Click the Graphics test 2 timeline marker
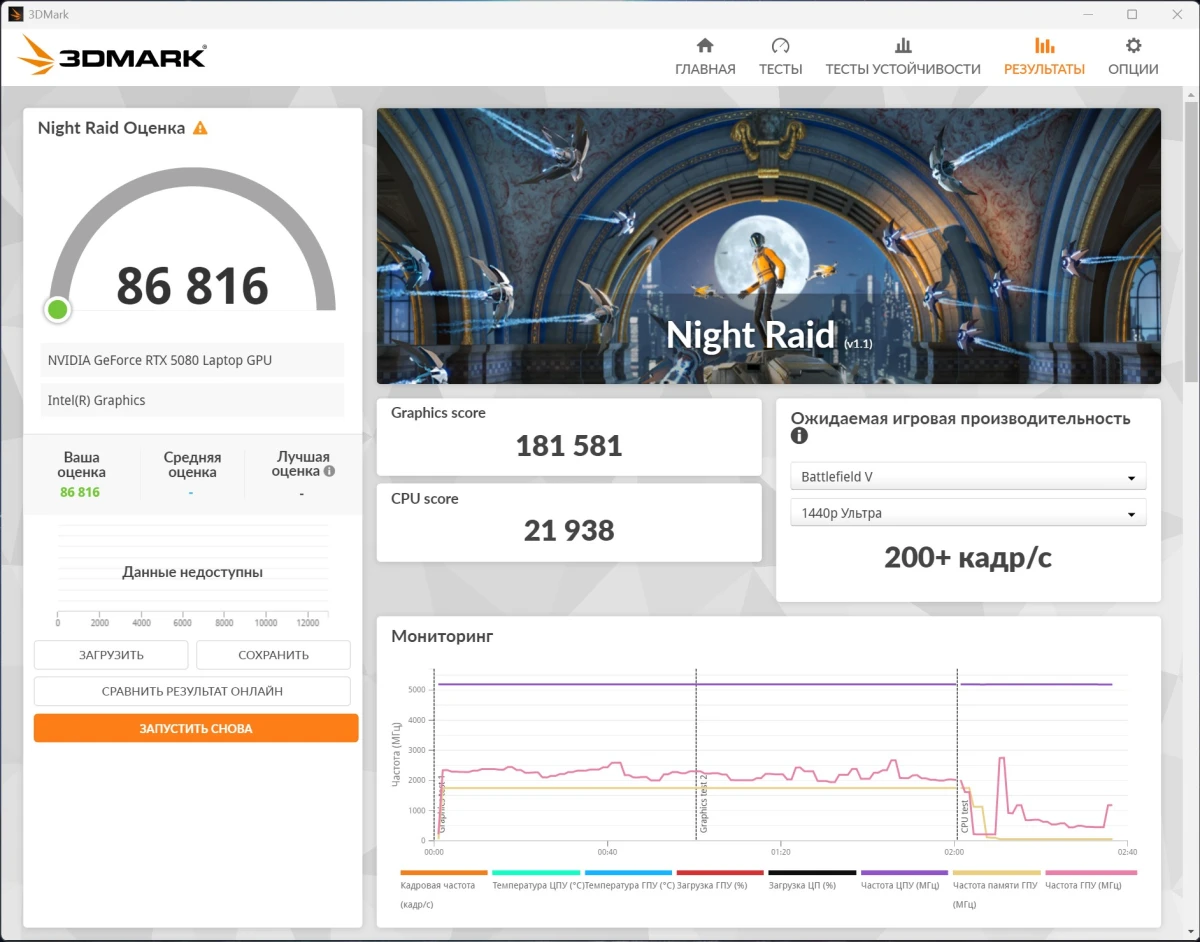Viewport: 1200px width, 942px height. [703, 802]
